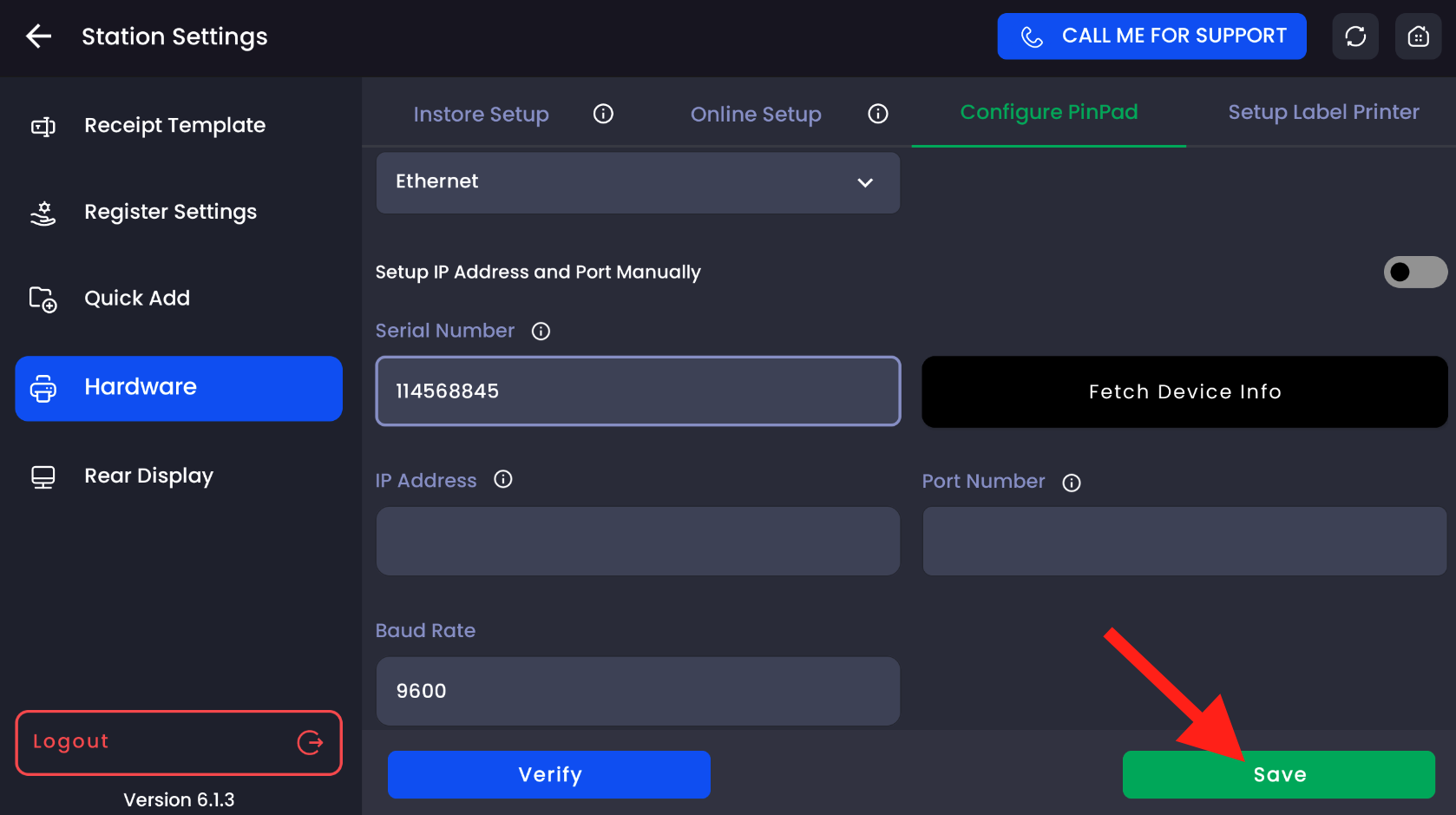Click the Online Setup info icon
The width and height of the screenshot is (1456, 815).
point(878,114)
